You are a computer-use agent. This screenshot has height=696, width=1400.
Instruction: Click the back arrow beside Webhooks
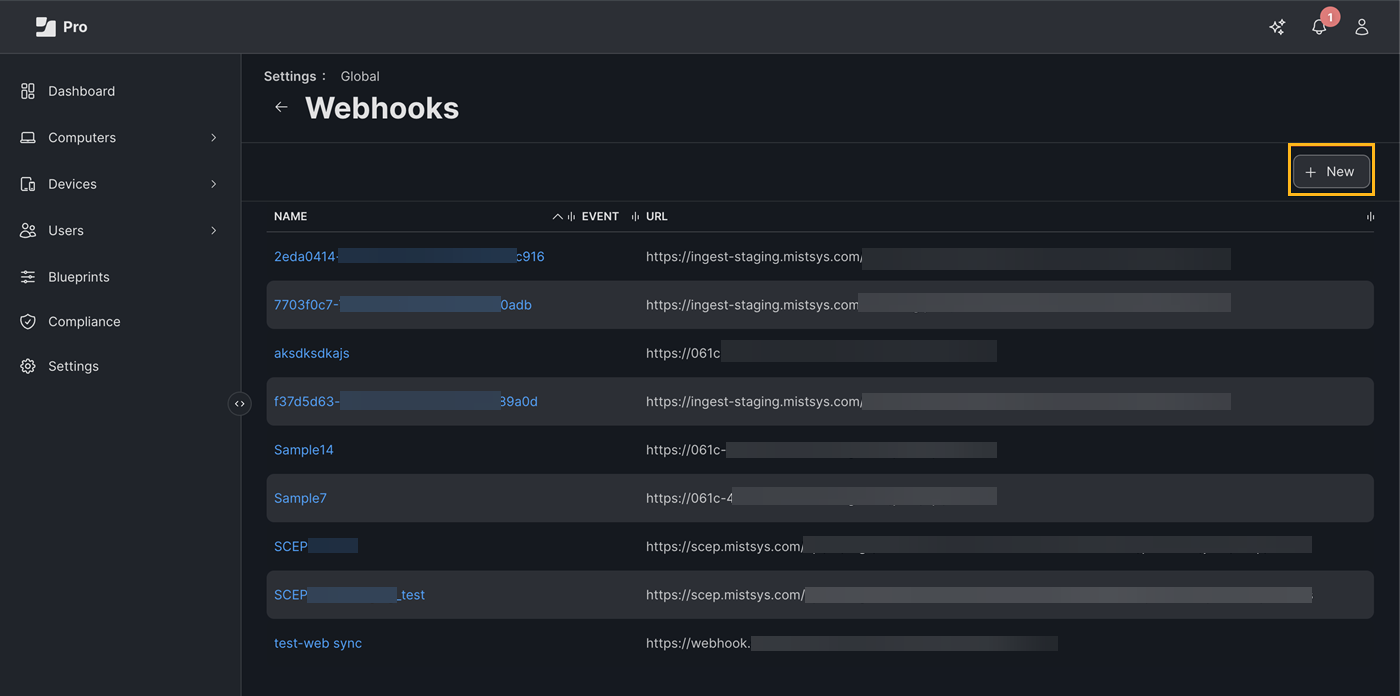click(x=281, y=107)
